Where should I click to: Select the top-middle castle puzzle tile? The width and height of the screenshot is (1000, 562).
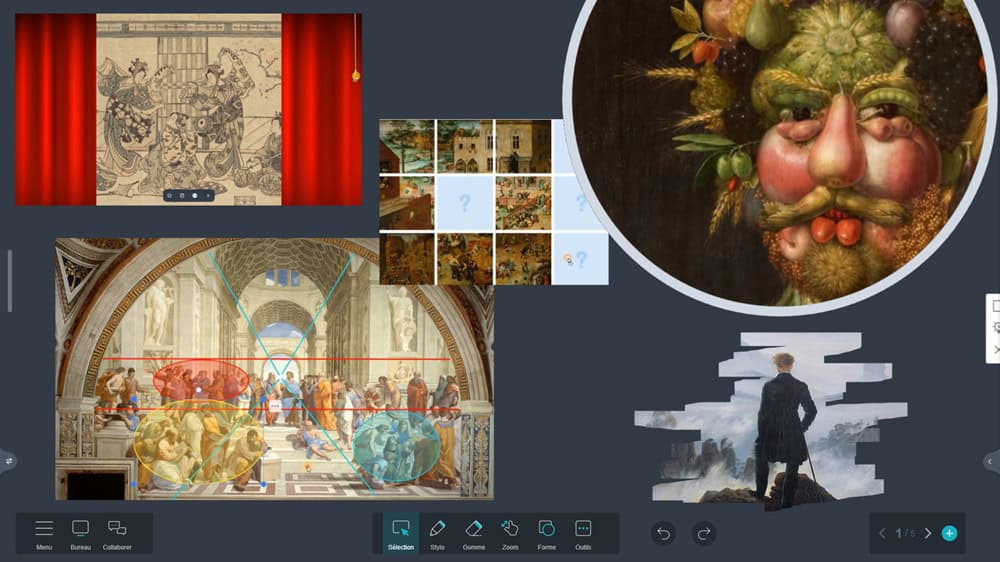click(x=465, y=146)
